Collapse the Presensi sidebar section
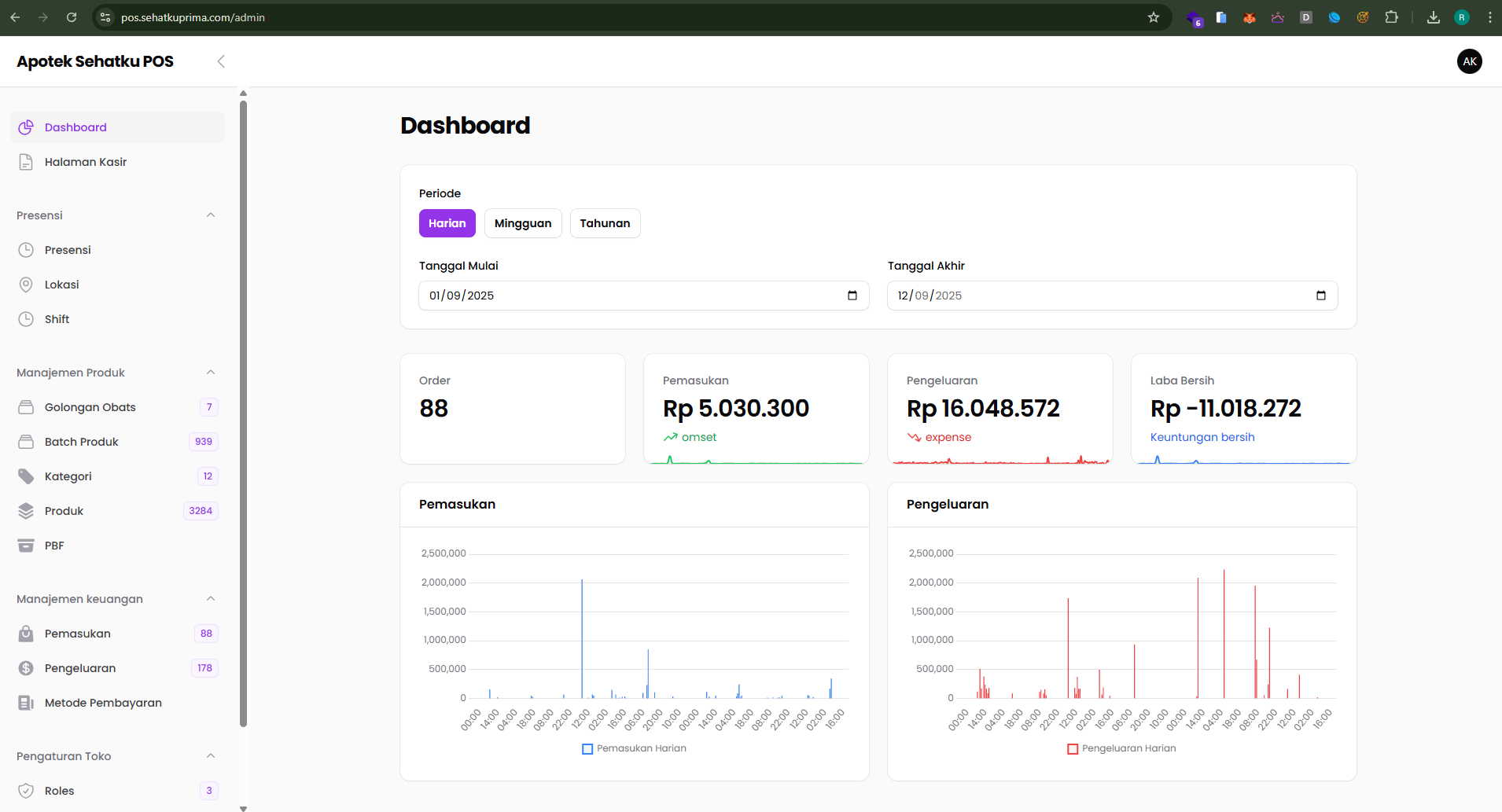The width and height of the screenshot is (1502, 812). (210, 215)
